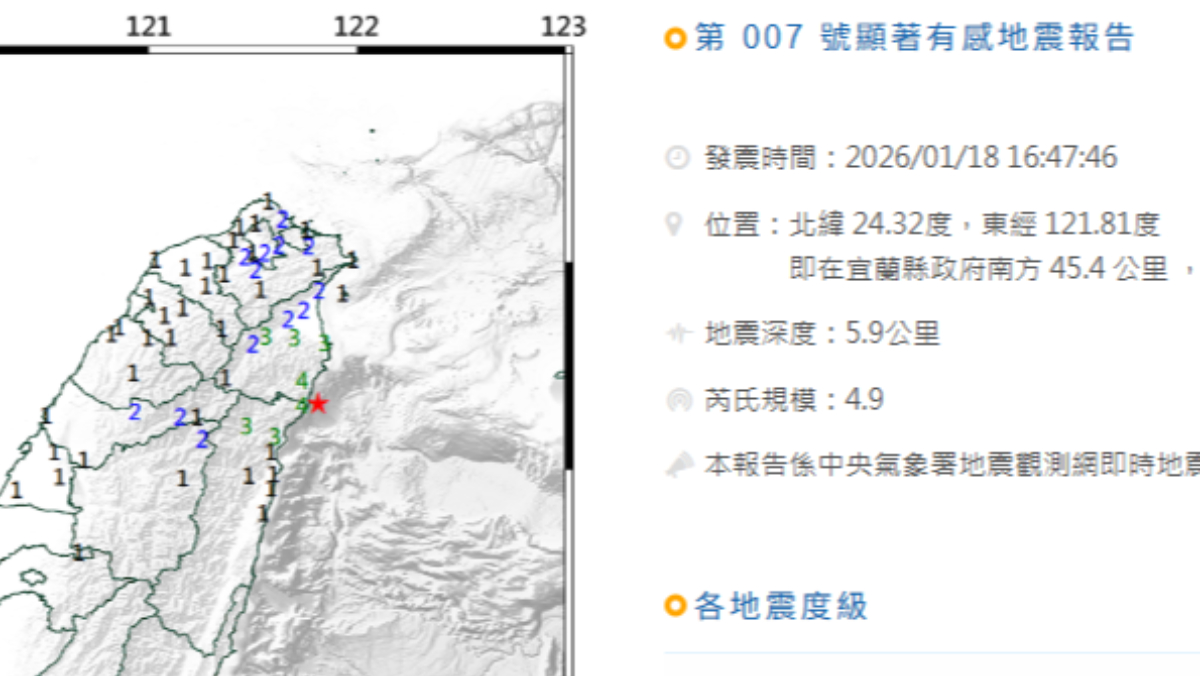Click the green intensity 4 directly north of epicenter
1200x676 pixels.
[302, 379]
